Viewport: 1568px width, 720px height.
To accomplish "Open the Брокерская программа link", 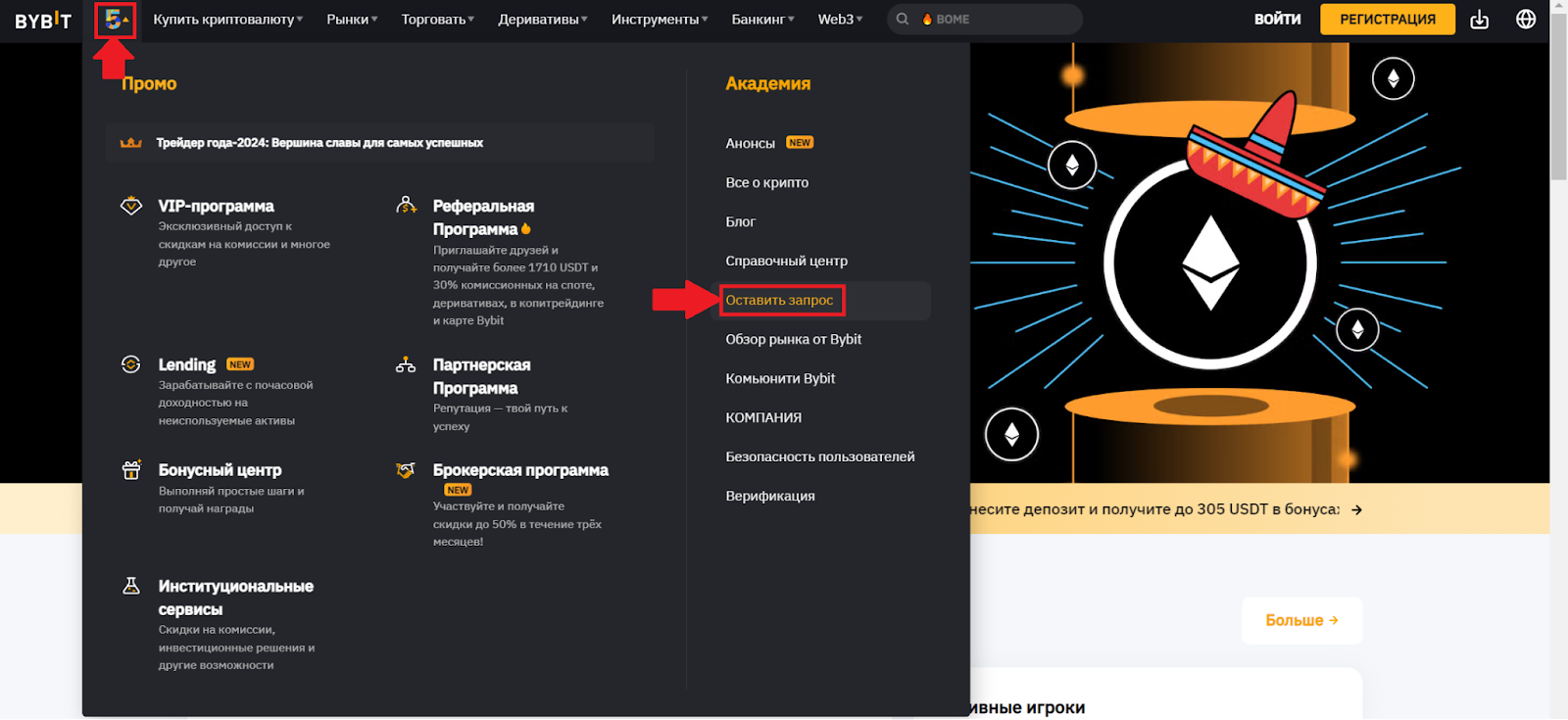I will tap(520, 470).
